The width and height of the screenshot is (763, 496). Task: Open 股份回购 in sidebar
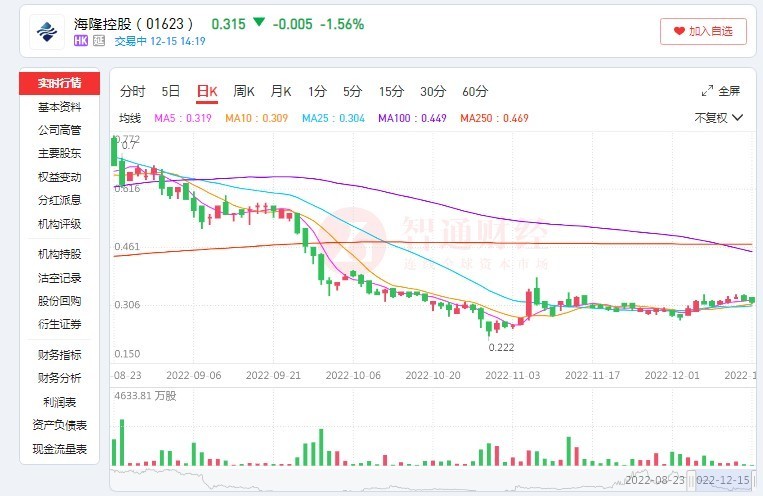[59, 301]
